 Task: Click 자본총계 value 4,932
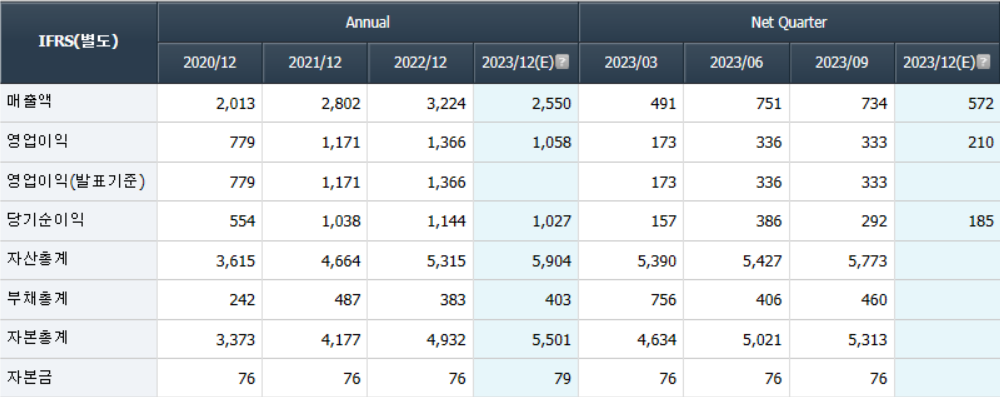pyautogui.click(x=446, y=340)
